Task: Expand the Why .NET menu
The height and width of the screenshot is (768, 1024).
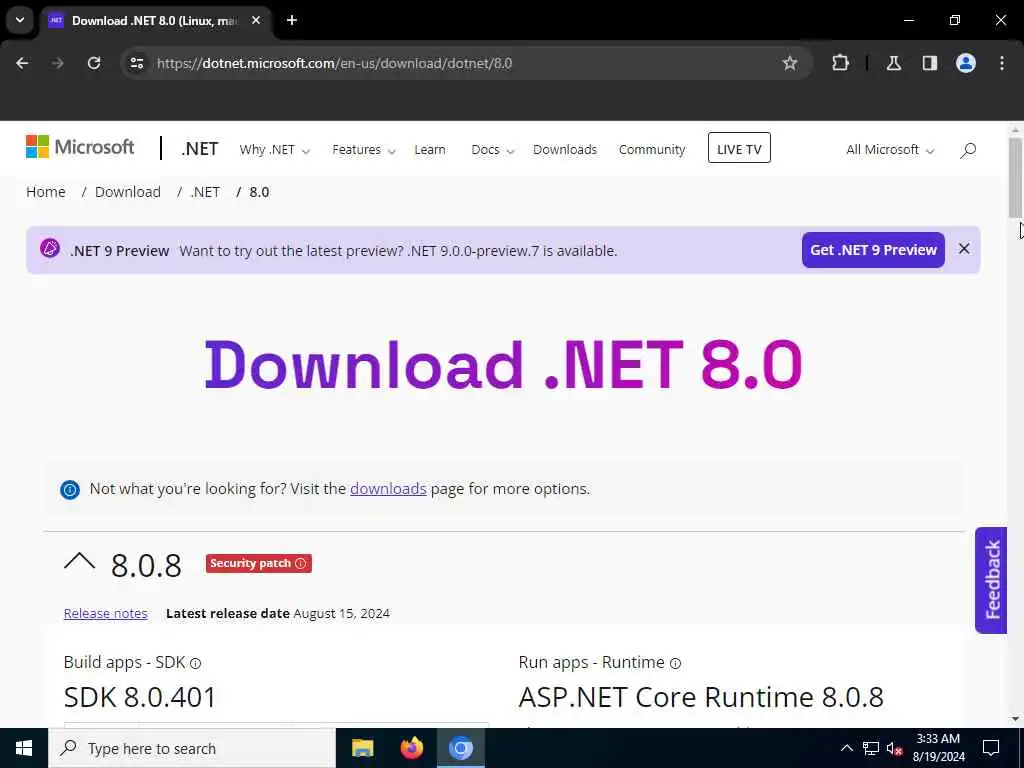Action: [x=274, y=150]
